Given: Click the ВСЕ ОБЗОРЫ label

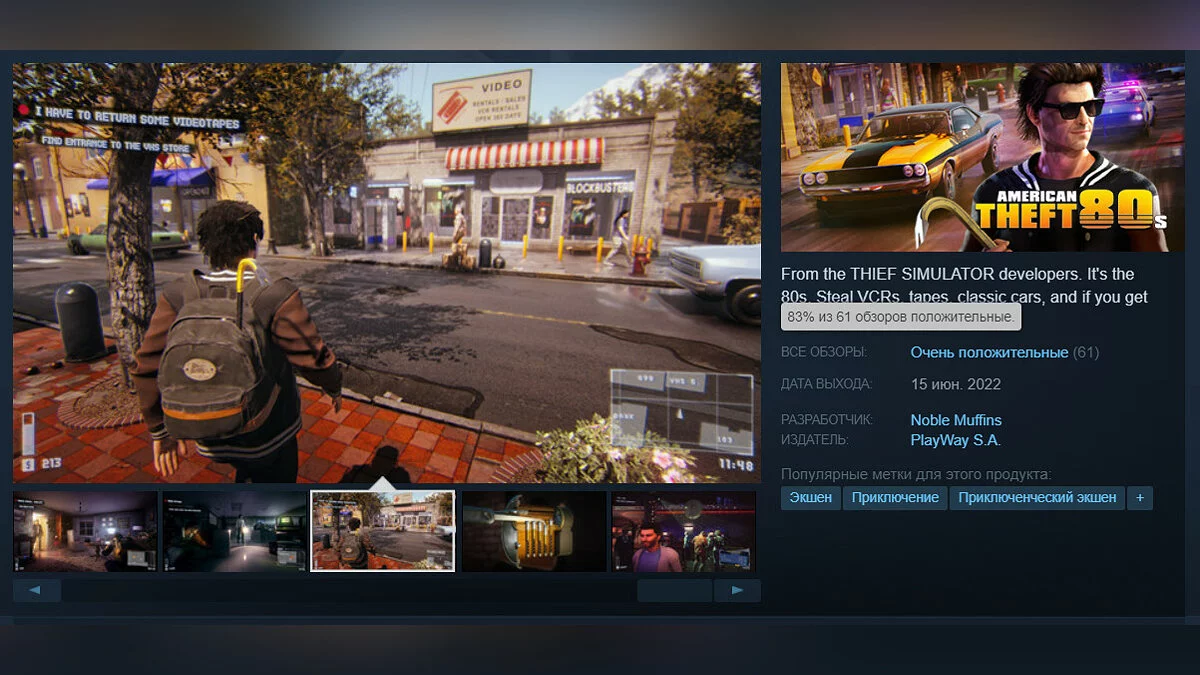Looking at the screenshot, I should pyautogui.click(x=824, y=352).
